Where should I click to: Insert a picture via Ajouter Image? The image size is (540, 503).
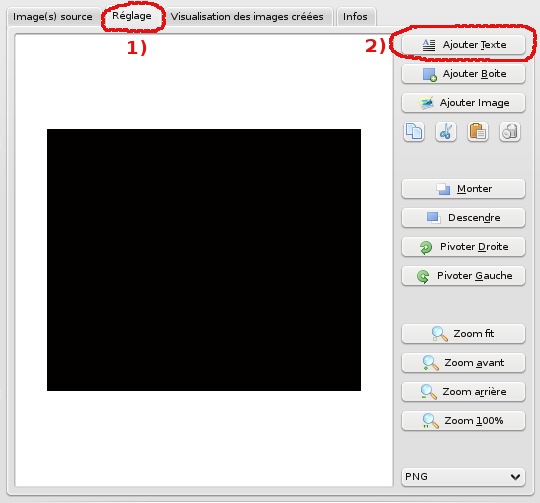[x=463, y=103]
